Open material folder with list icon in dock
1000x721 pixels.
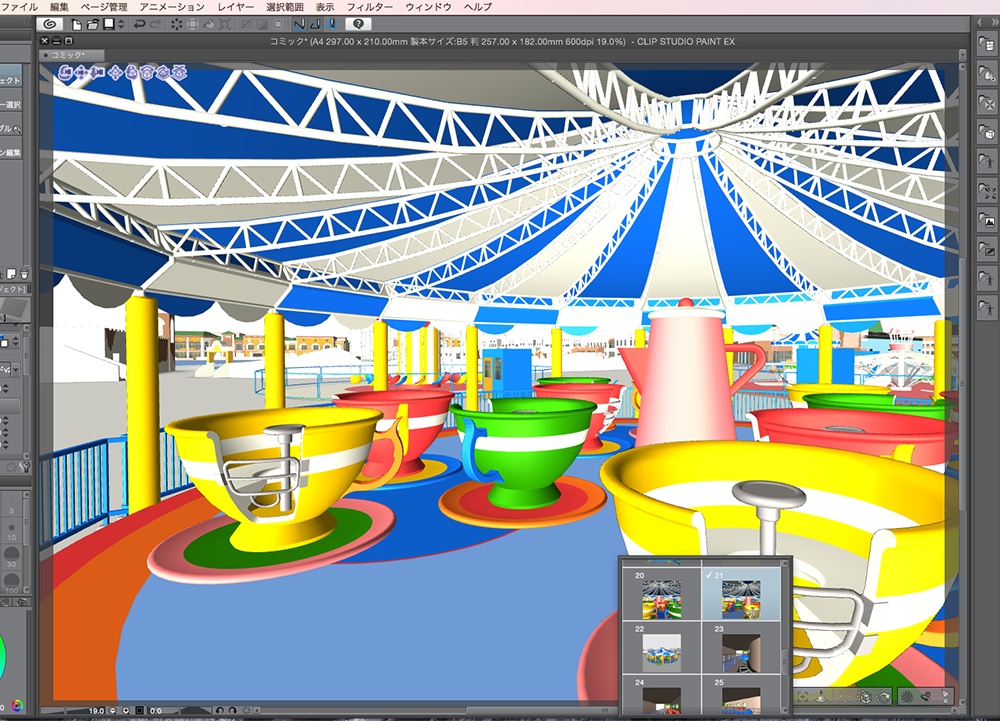coord(987,44)
